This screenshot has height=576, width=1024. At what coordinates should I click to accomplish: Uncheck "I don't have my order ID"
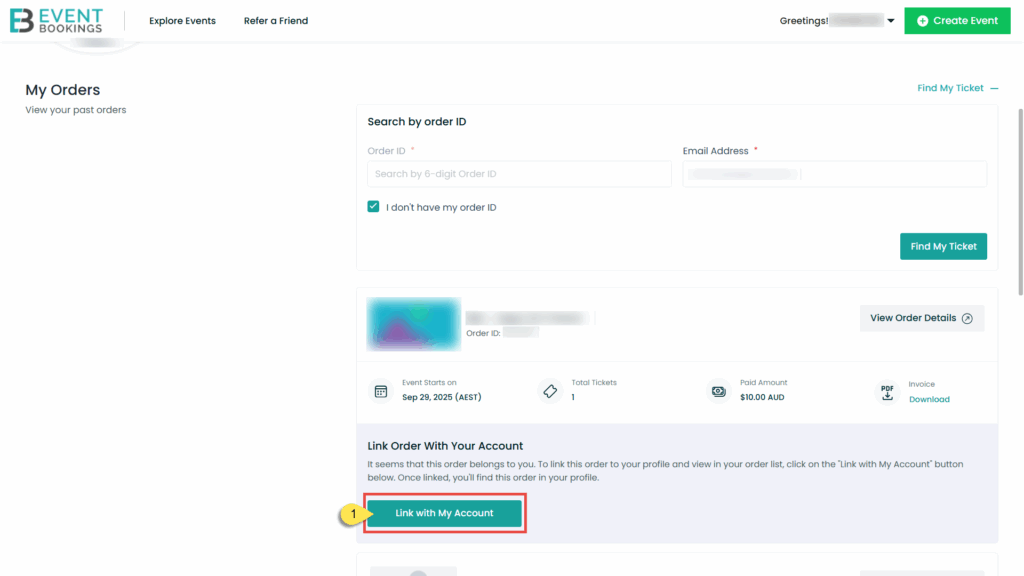(373, 207)
